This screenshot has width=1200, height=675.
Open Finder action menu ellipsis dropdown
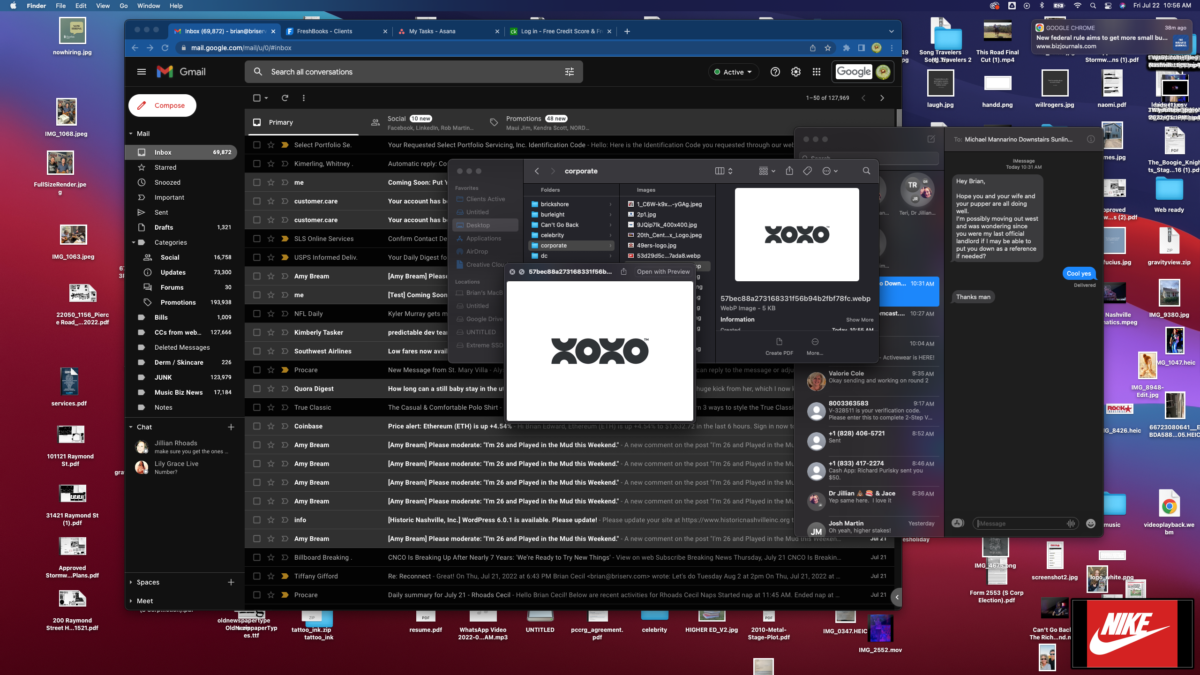(830, 171)
